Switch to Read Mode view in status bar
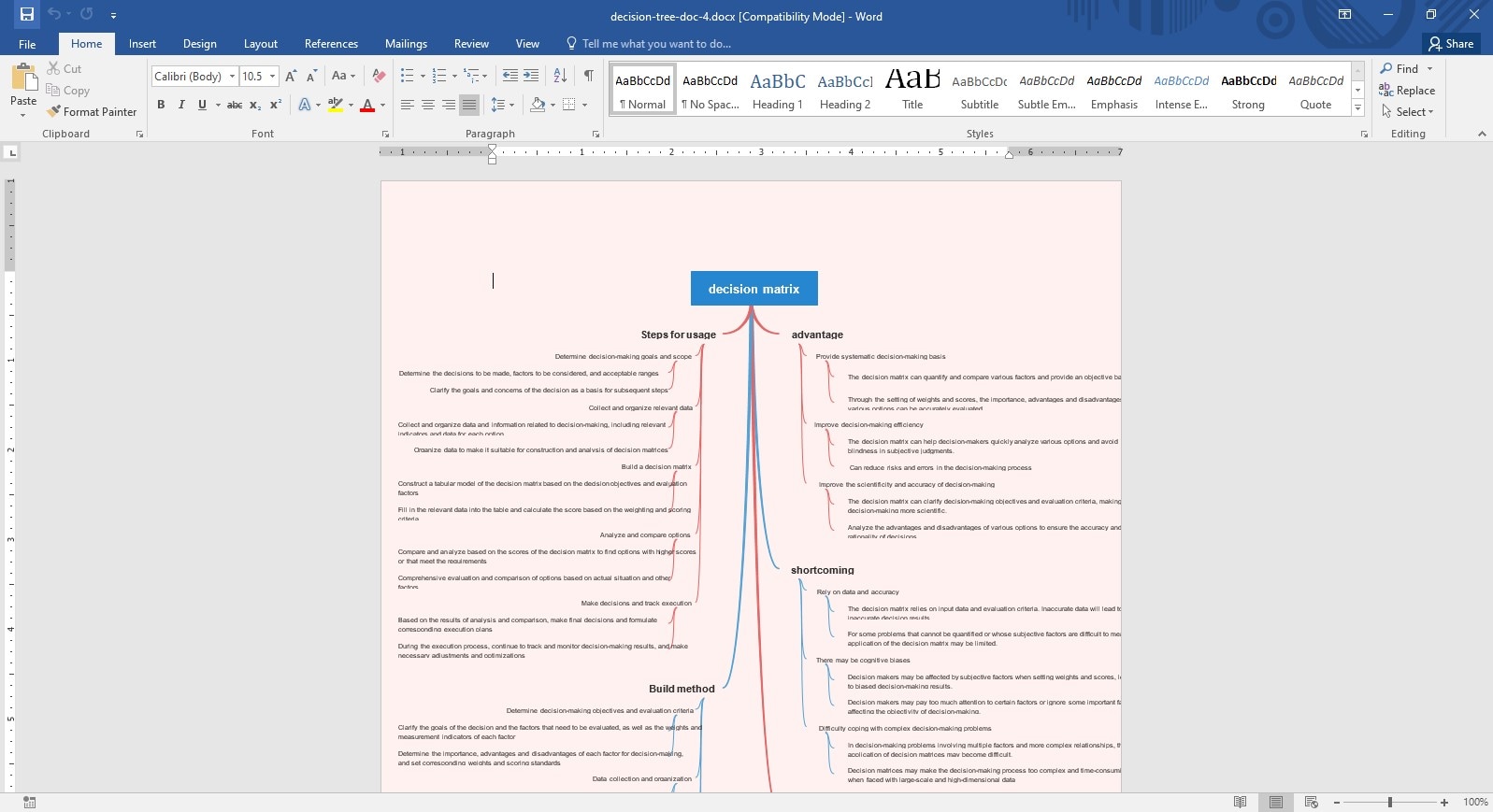This screenshot has height=812, width=1493. click(1240, 802)
